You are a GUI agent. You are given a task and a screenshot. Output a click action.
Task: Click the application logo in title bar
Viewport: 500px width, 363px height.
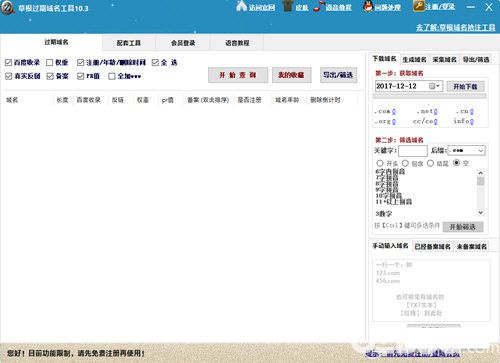[x=7, y=8]
